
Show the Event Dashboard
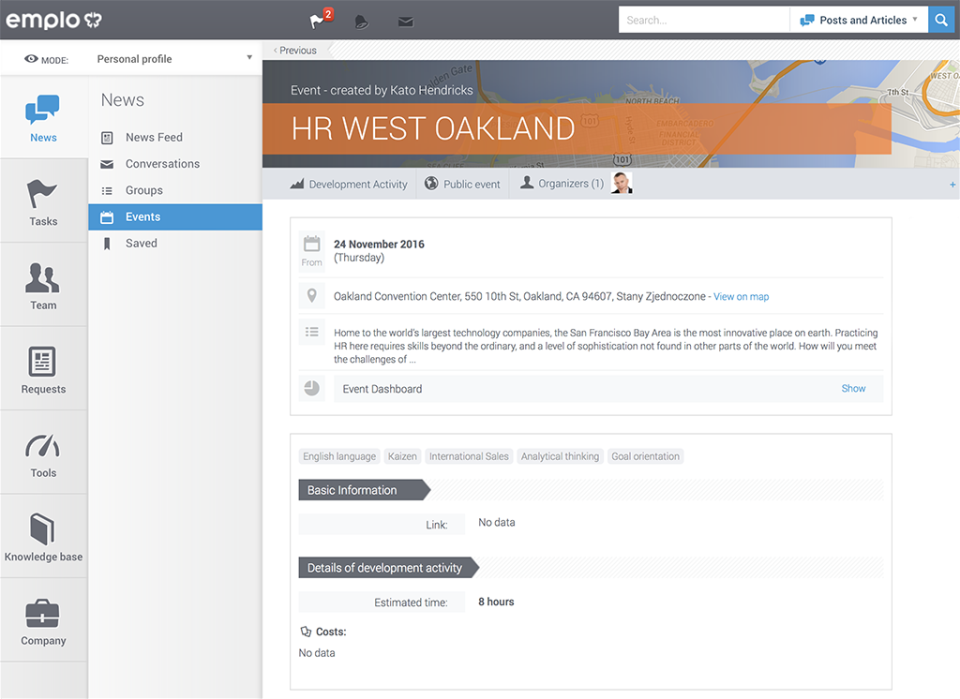853,388
